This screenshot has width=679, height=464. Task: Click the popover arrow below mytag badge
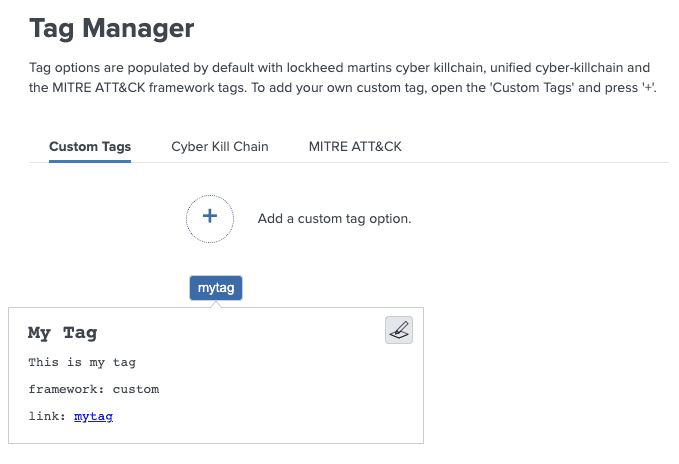click(x=216, y=303)
